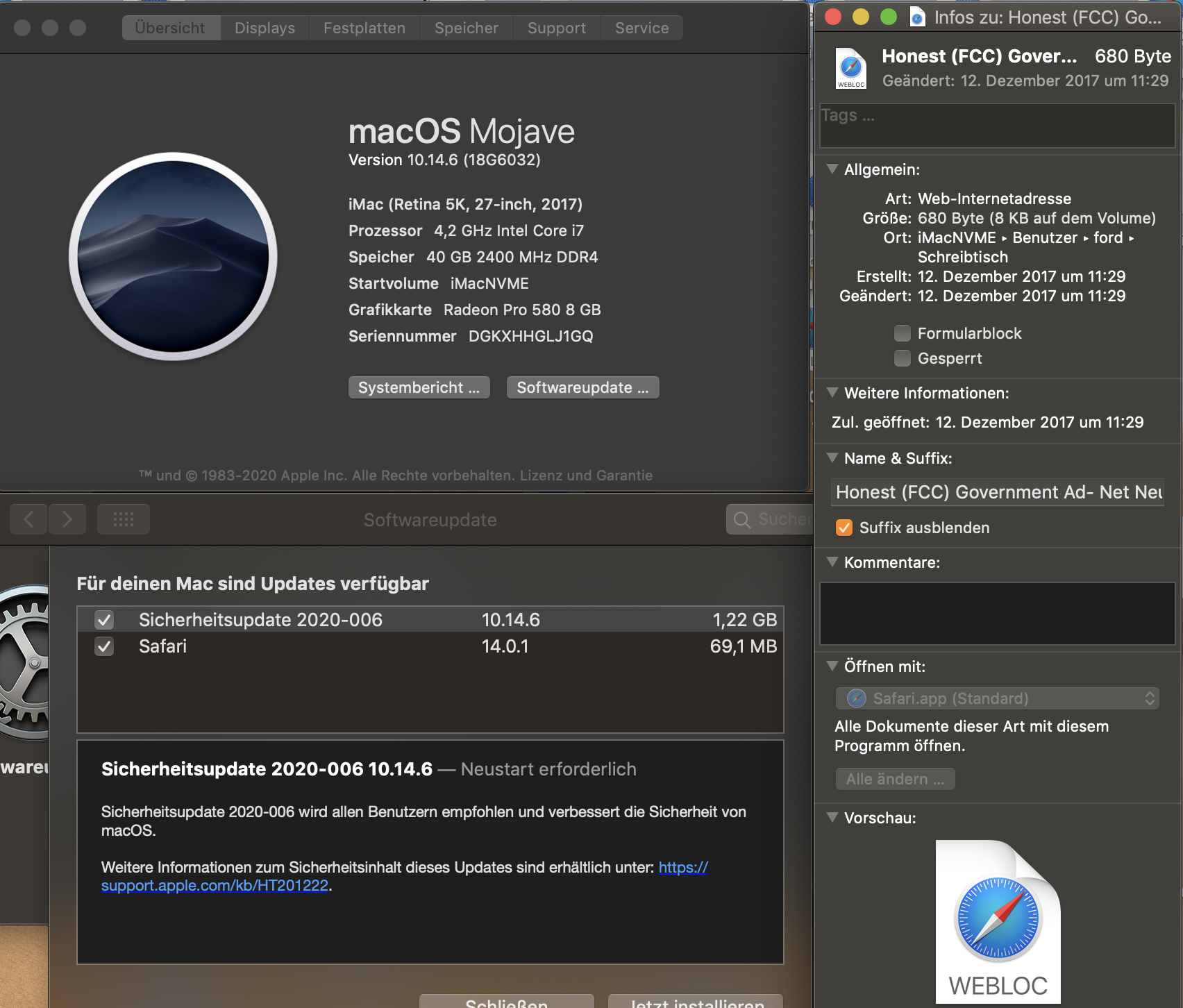Click the WEBLOC file icon in Info header

pyautogui.click(x=851, y=68)
